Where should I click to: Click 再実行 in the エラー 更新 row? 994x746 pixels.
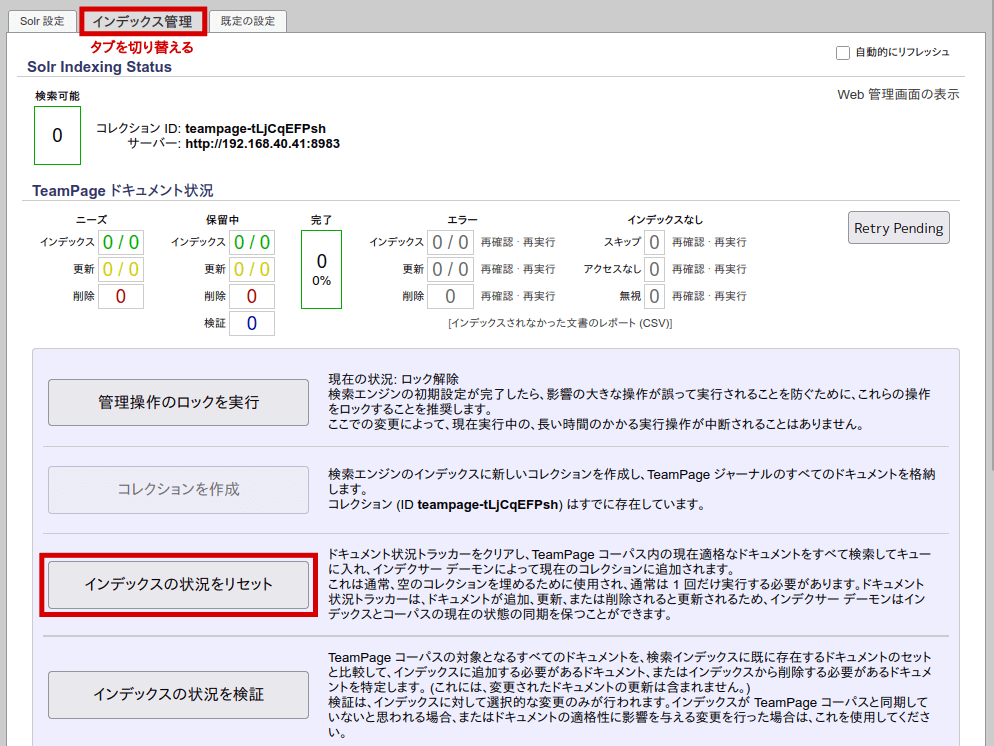(x=539, y=269)
